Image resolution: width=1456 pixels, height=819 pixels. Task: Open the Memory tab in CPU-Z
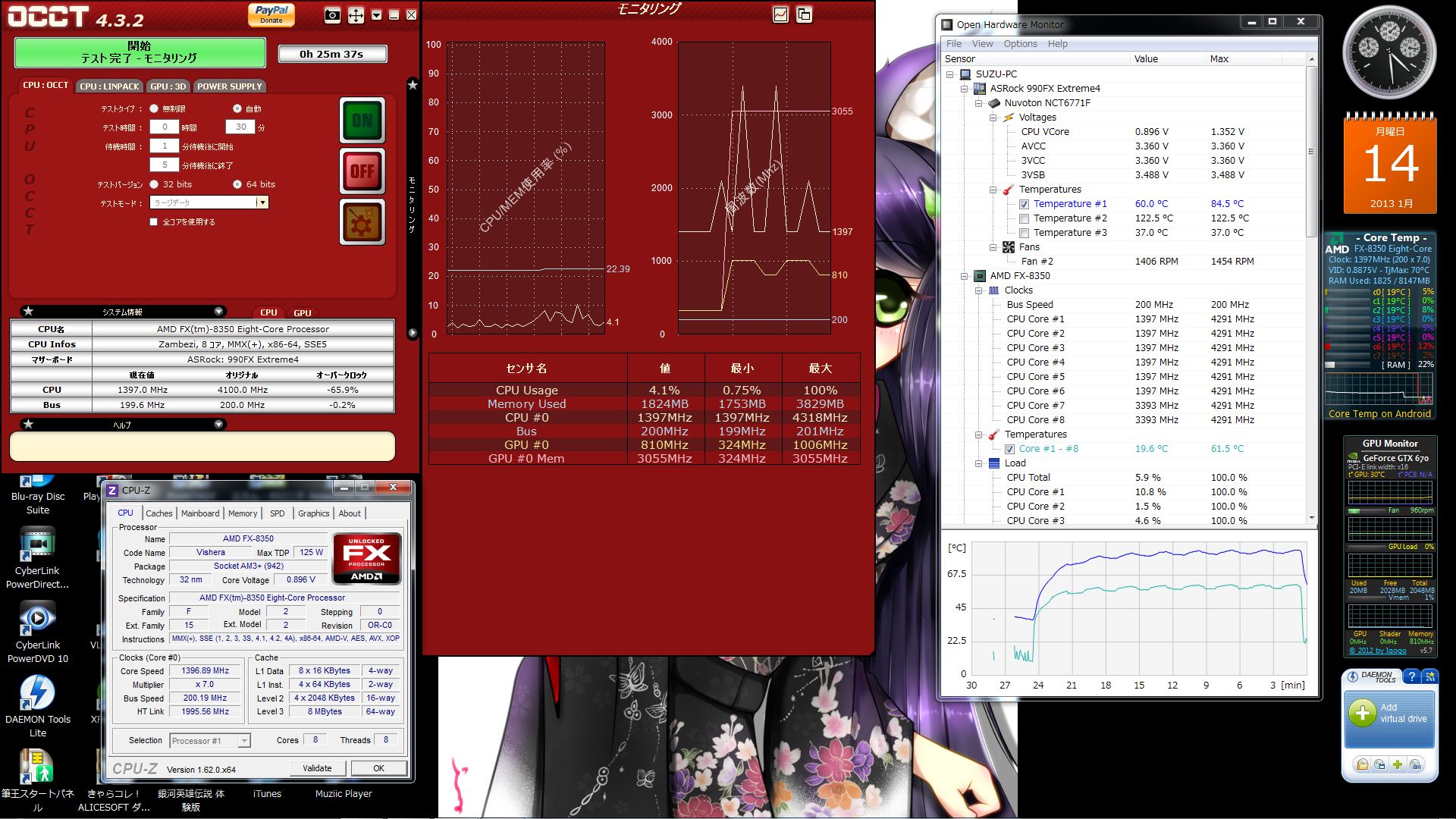[x=243, y=513]
